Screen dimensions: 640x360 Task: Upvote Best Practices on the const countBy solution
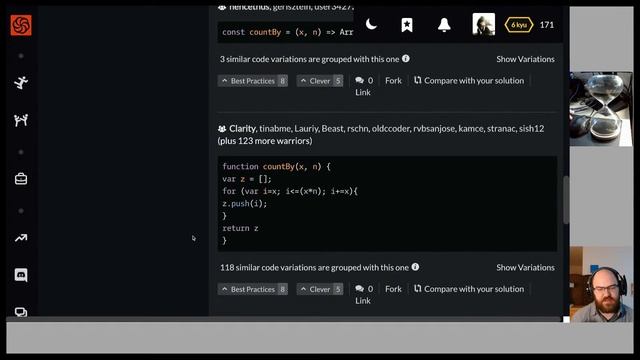click(253, 81)
